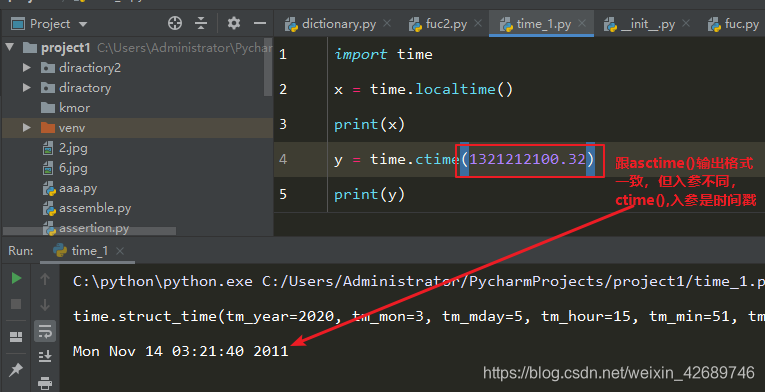Click the 'import time' code line
765x392 pixels.
click(383, 54)
